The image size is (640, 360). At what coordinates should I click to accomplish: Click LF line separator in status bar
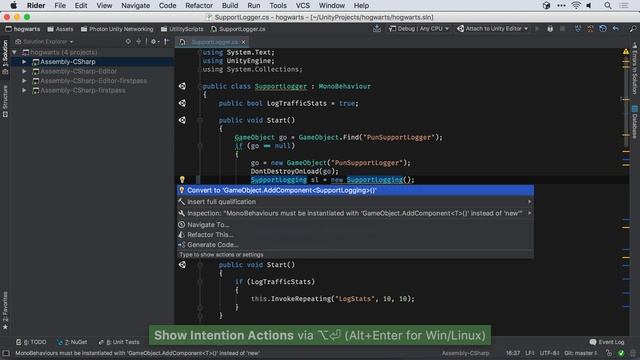(x=530, y=353)
